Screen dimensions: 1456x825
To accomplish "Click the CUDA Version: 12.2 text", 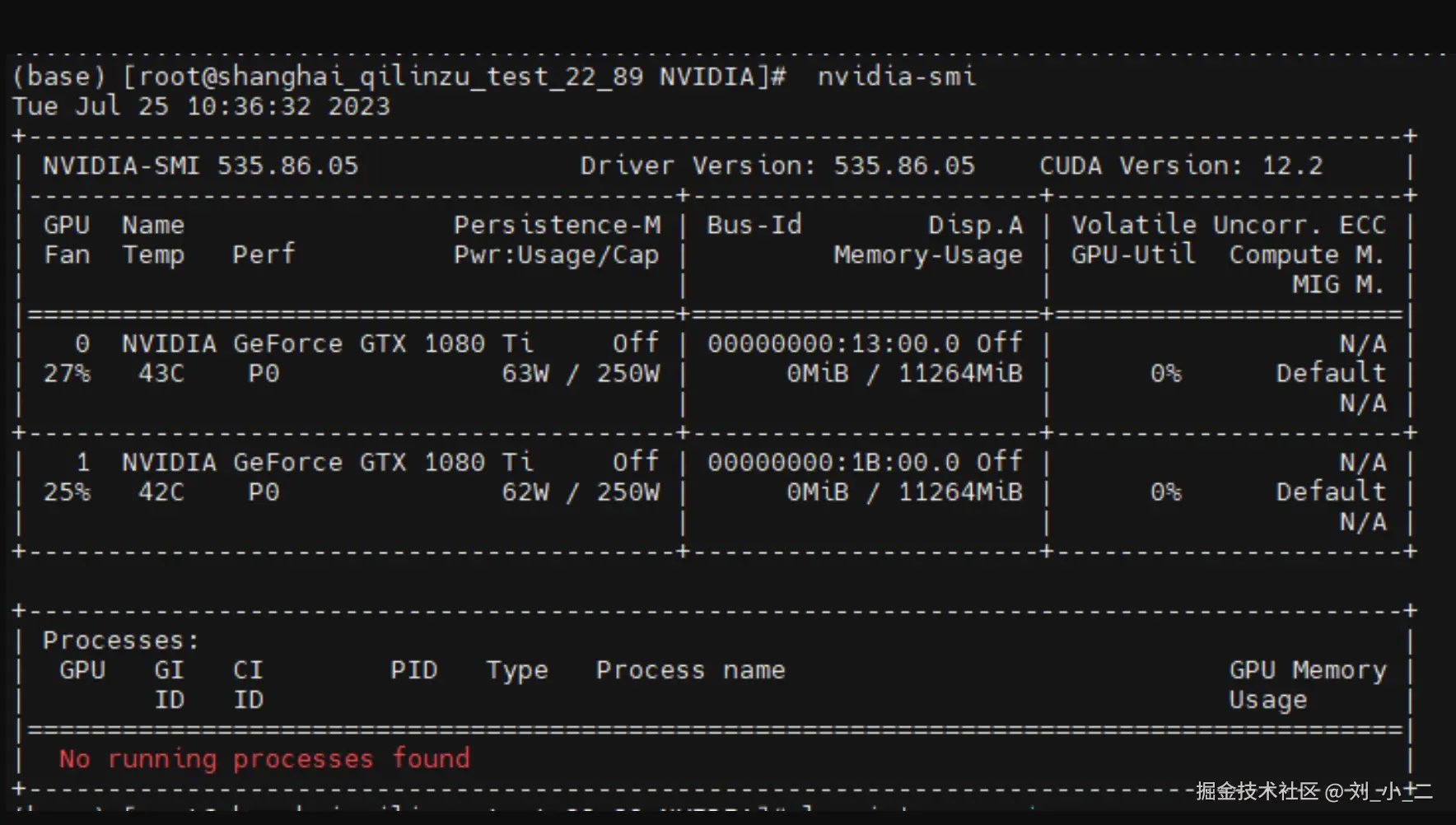I will (x=1181, y=165).
